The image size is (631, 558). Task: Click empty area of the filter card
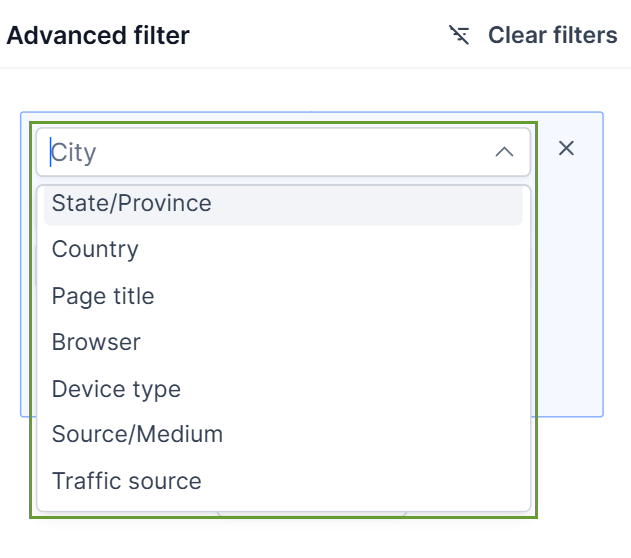pos(570,300)
